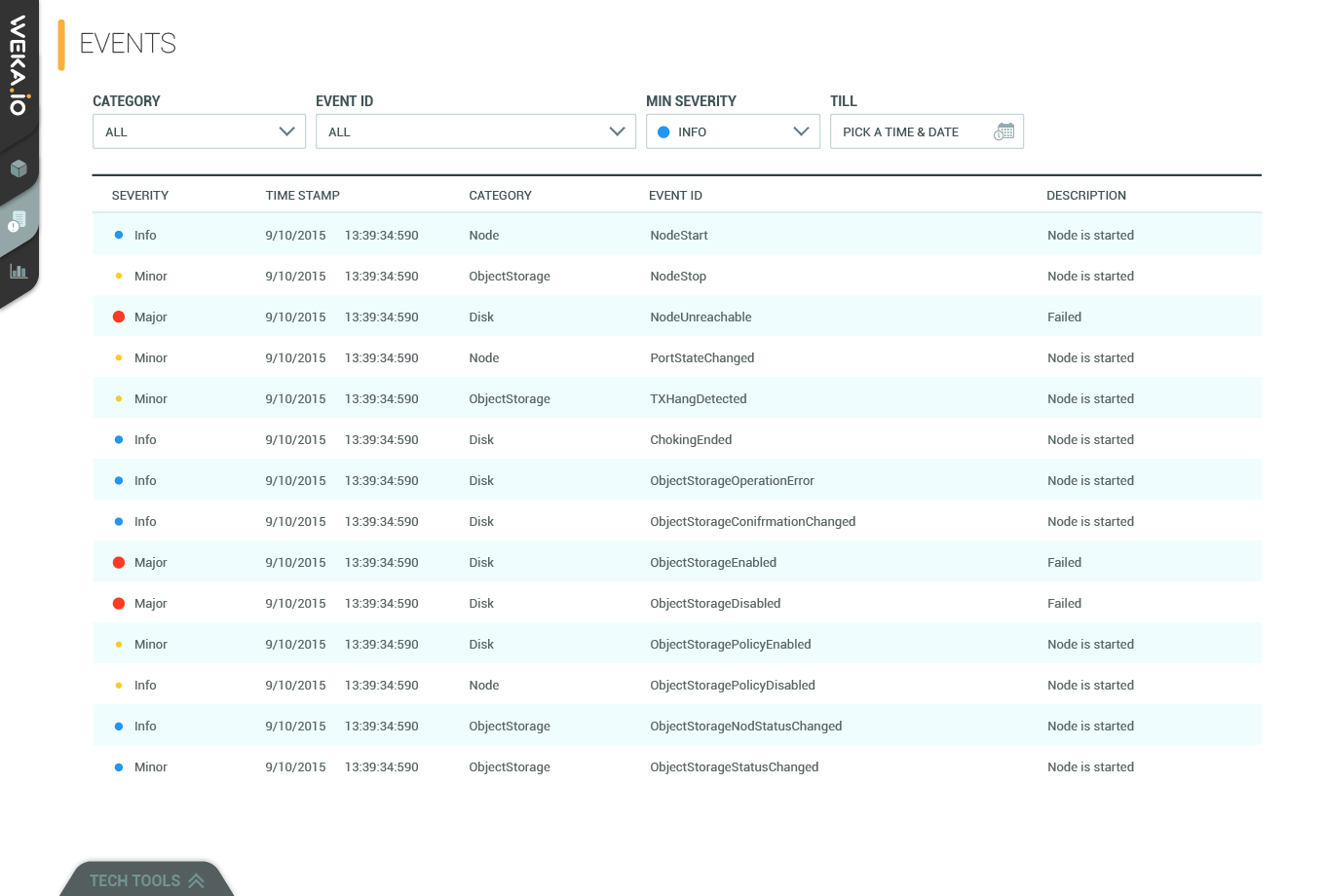Select the cube cluster icon in the sidebar
This screenshot has height=896, width=1325.
point(19,168)
